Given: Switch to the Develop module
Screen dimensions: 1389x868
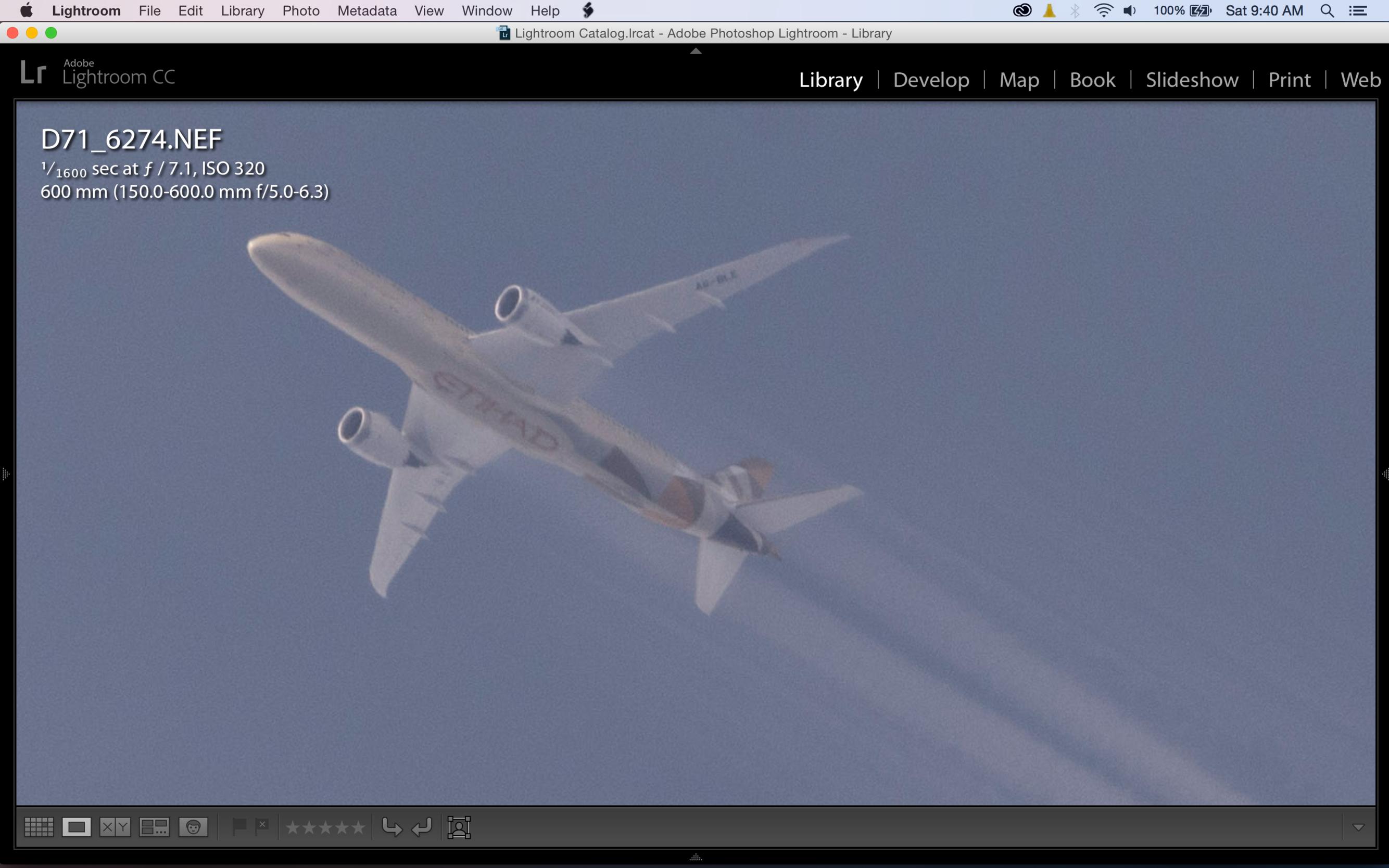Looking at the screenshot, I should point(931,79).
